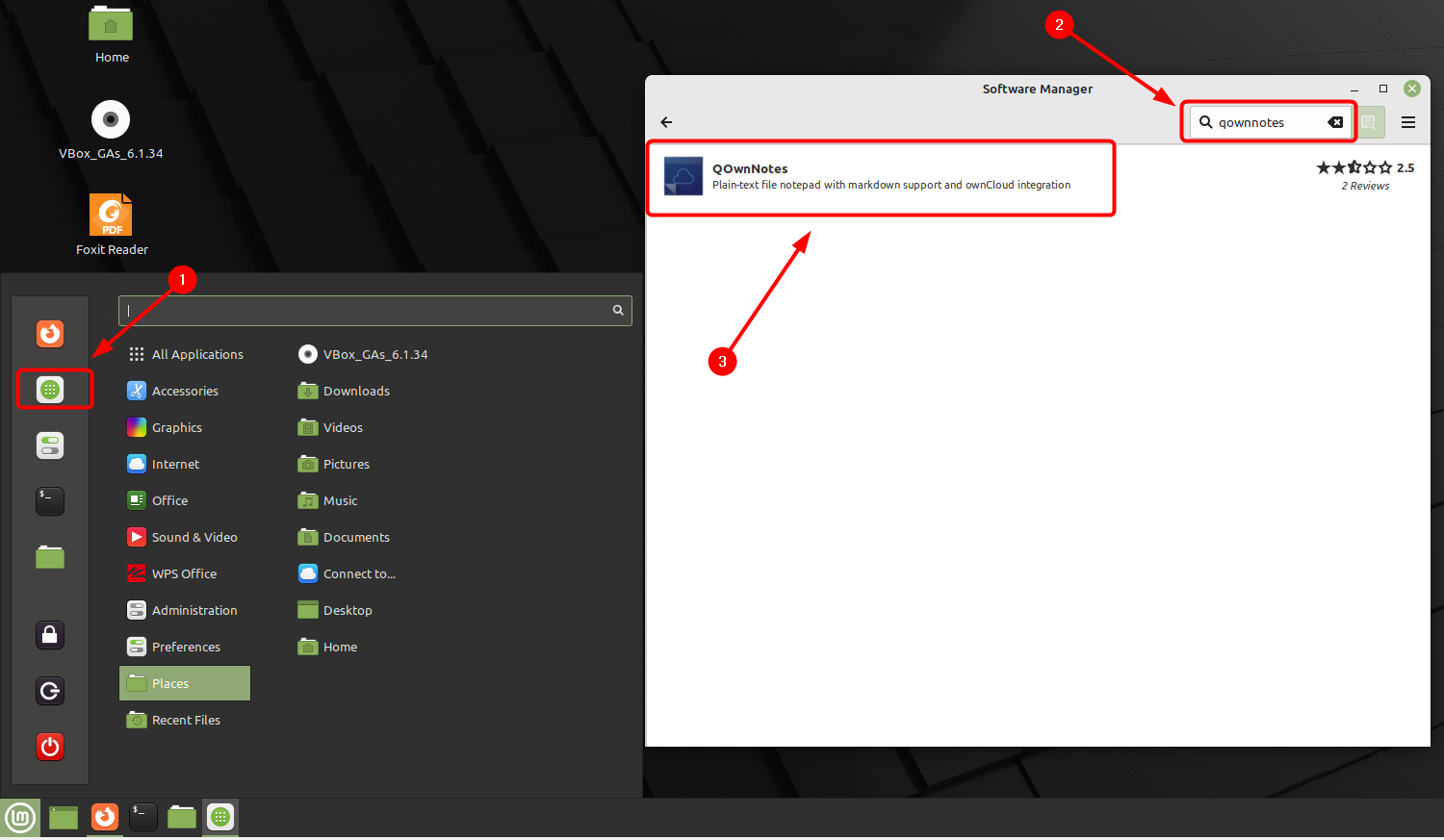
Task: Clear the qownnotes search text
Action: point(1335,122)
